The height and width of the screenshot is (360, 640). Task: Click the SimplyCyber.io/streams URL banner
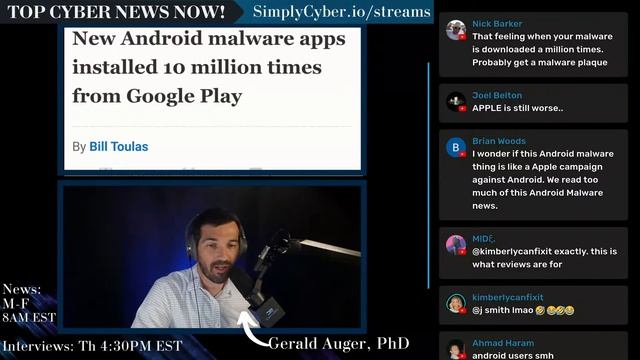[341, 11]
